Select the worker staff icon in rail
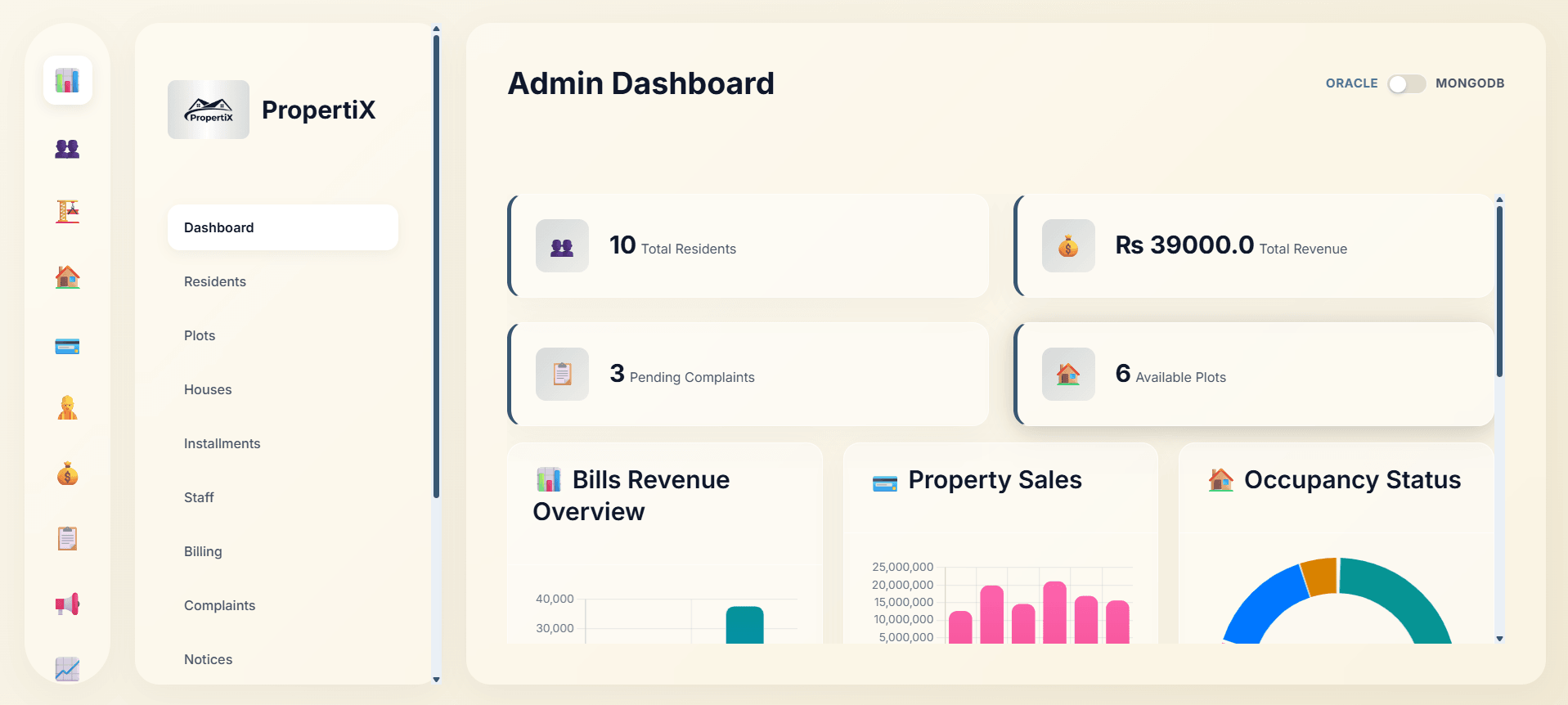The height and width of the screenshot is (705, 1568). pos(67,407)
